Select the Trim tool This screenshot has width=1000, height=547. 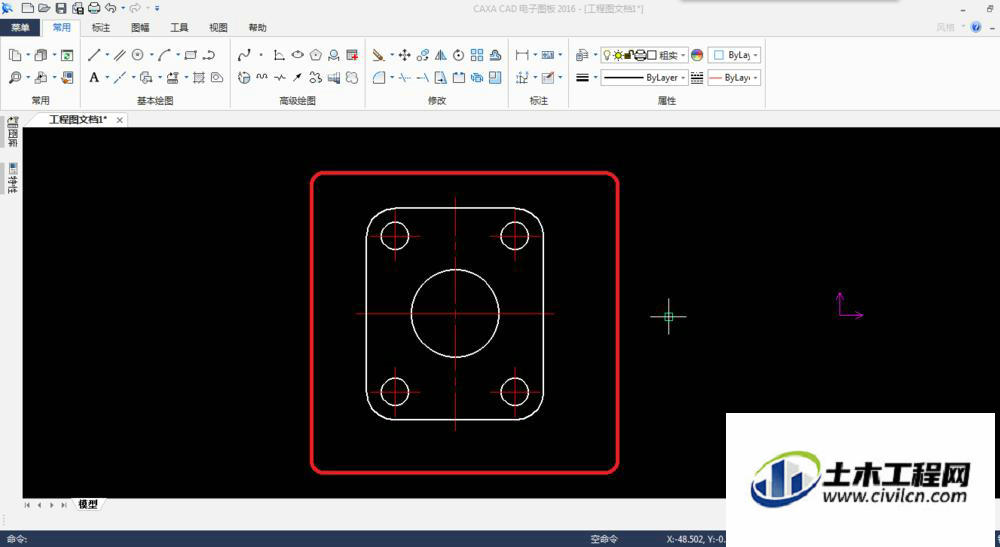[404, 78]
